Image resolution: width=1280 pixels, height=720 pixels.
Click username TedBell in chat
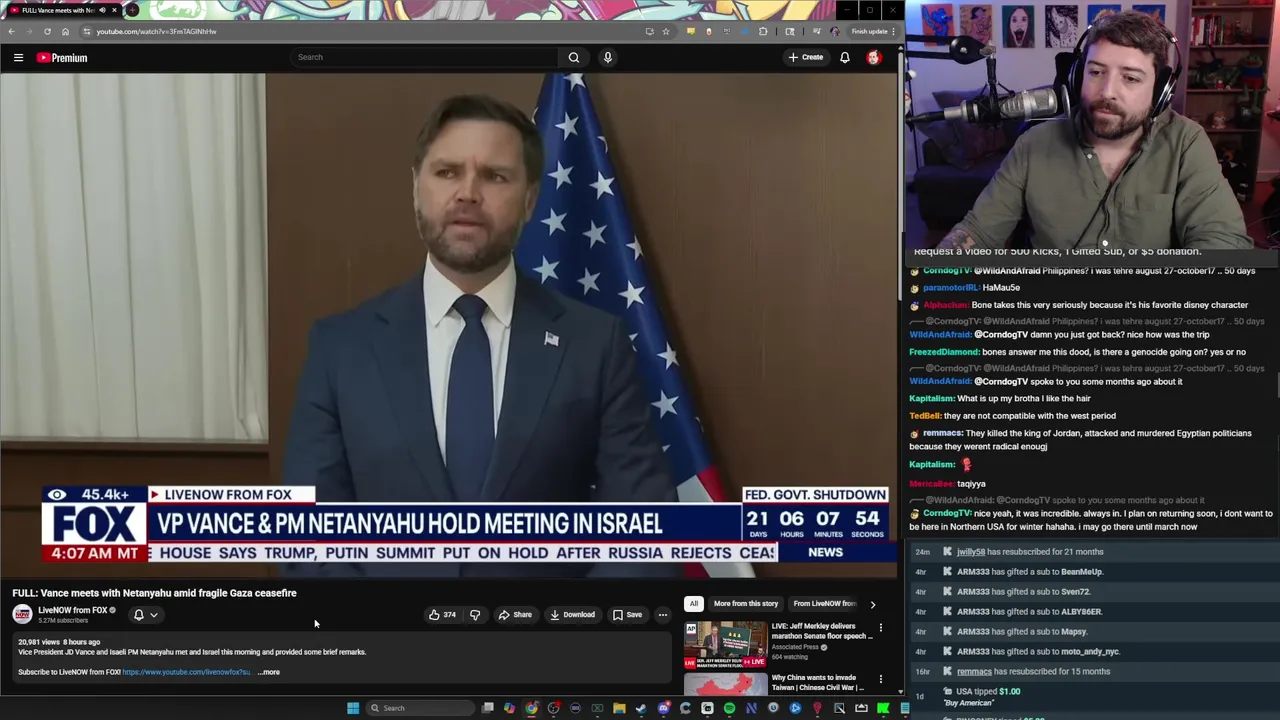point(925,416)
